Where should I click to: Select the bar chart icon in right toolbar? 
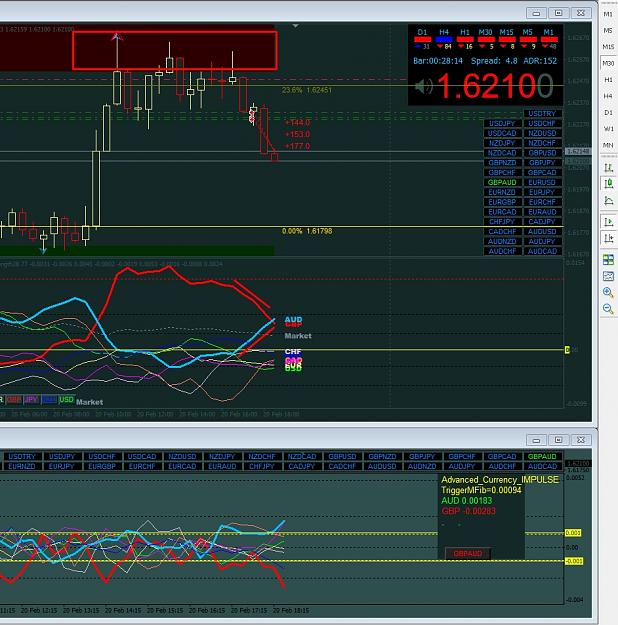[608, 168]
